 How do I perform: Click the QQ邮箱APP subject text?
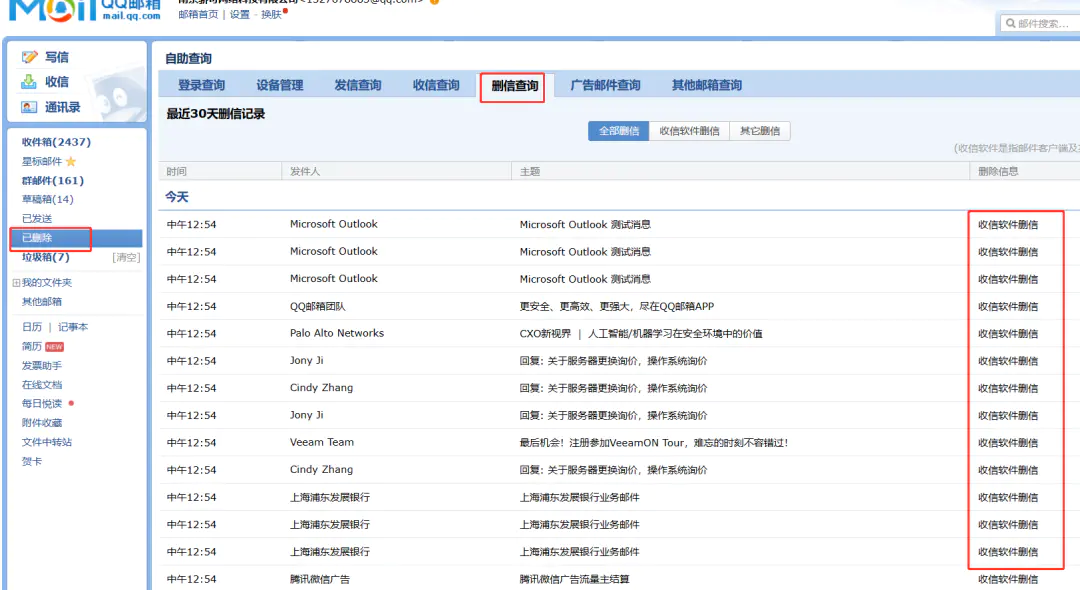[x=616, y=306]
